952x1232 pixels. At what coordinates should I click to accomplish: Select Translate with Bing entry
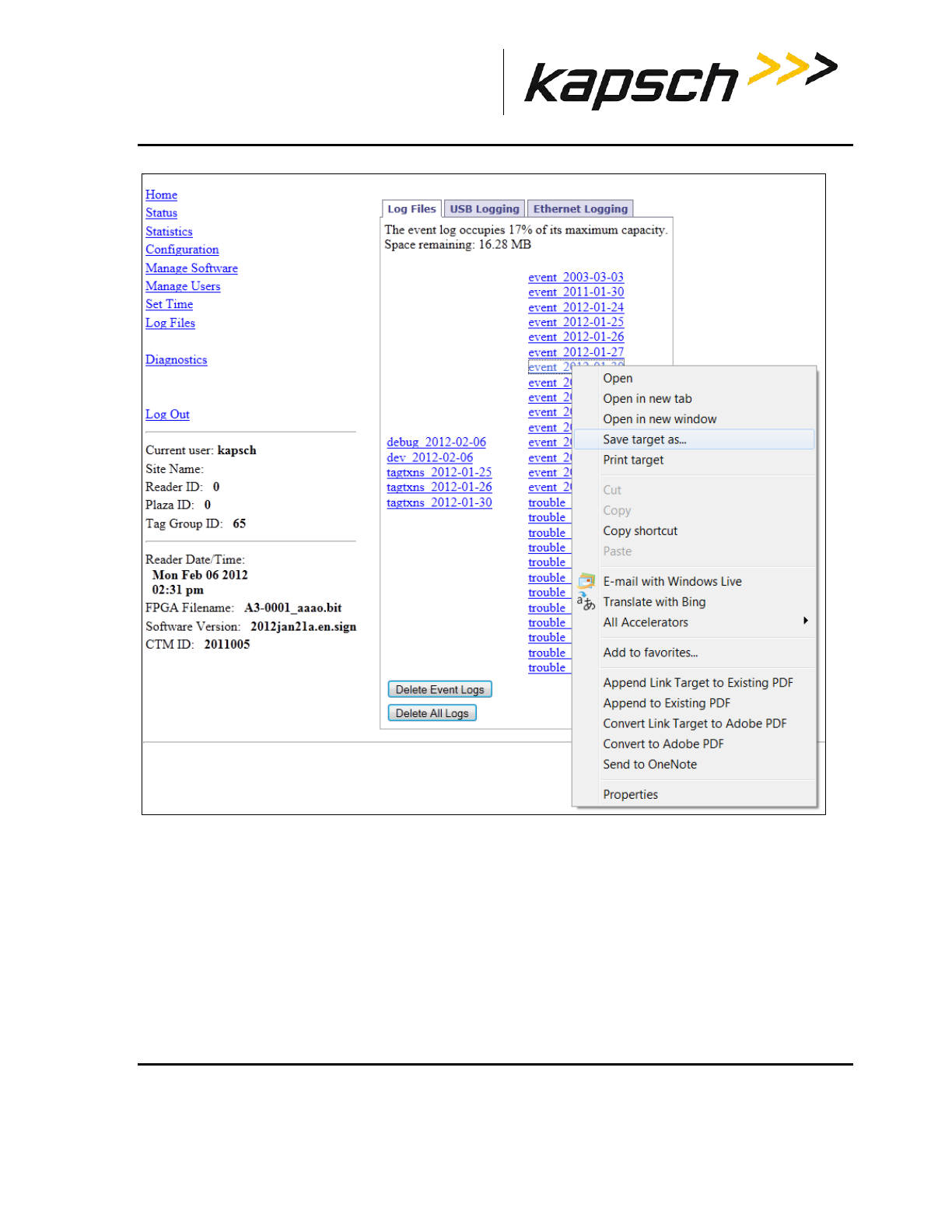654,601
